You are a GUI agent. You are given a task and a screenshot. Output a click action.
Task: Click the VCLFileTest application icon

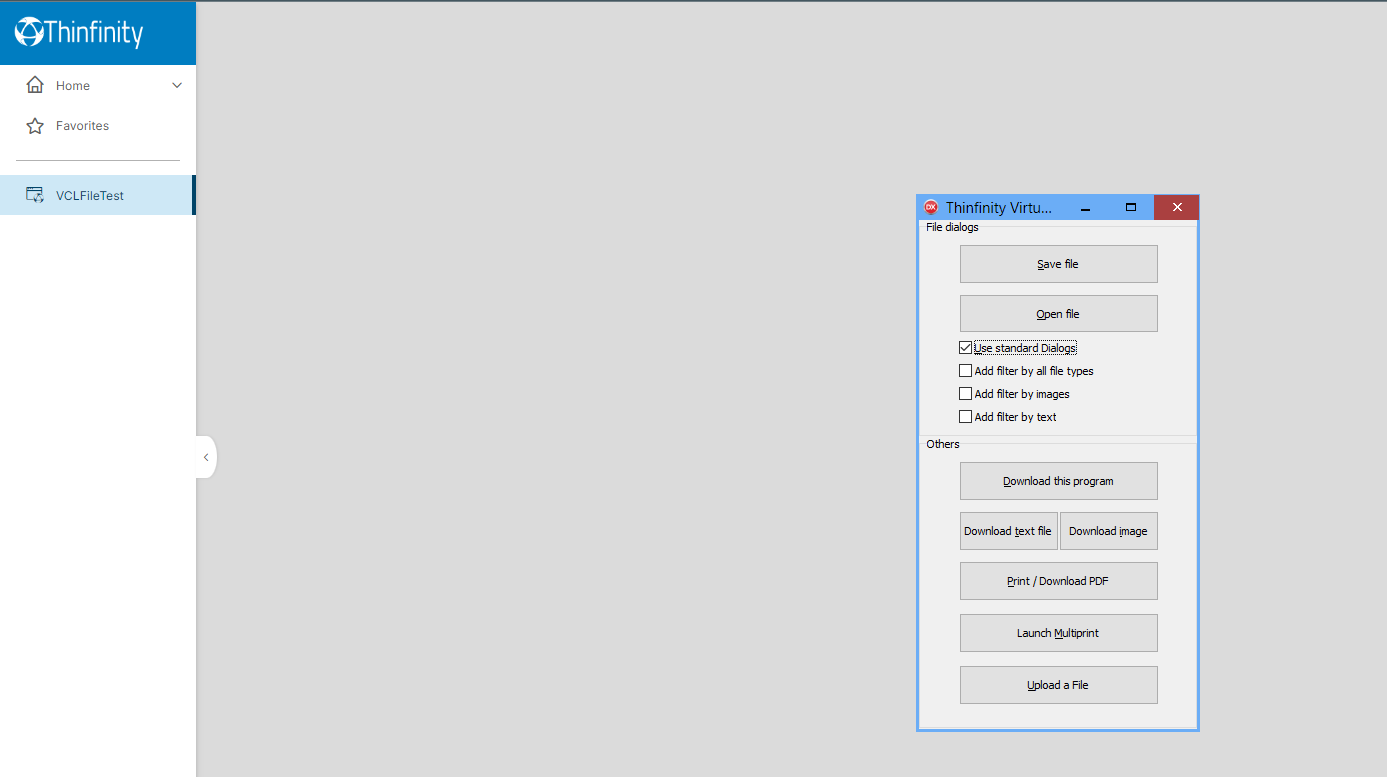[x=35, y=195]
